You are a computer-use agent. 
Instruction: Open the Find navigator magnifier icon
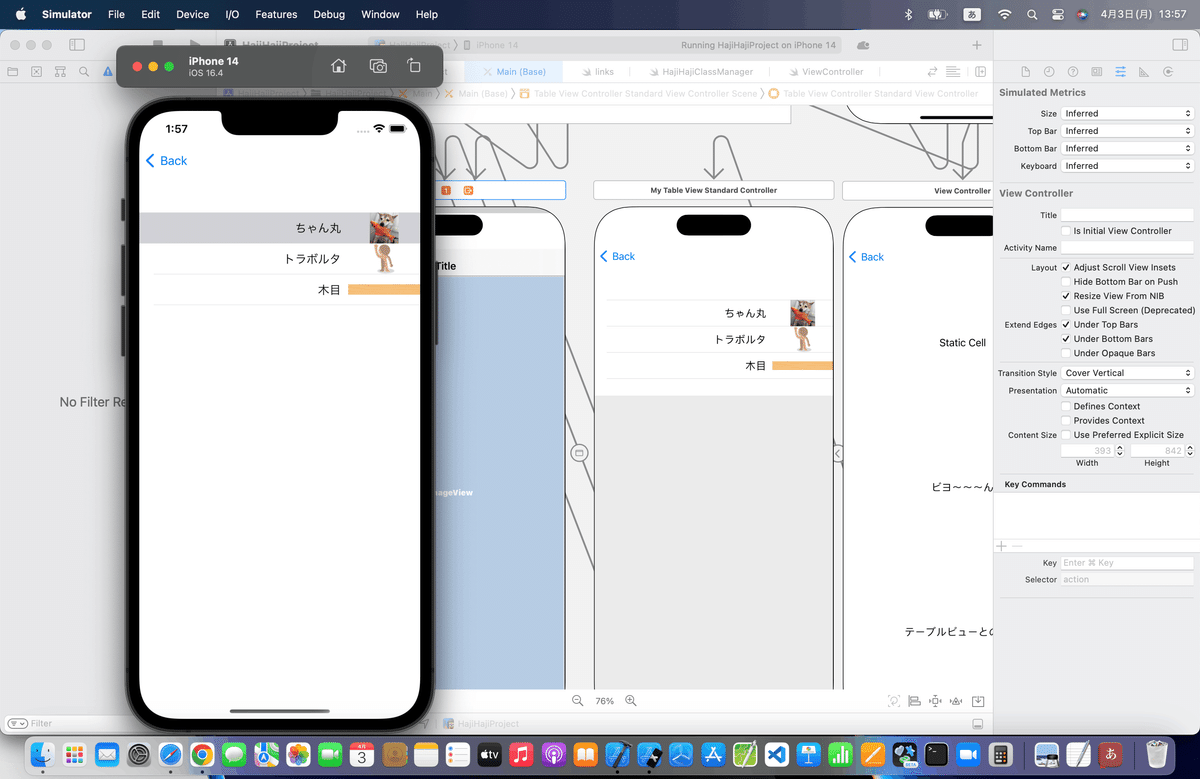click(84, 72)
